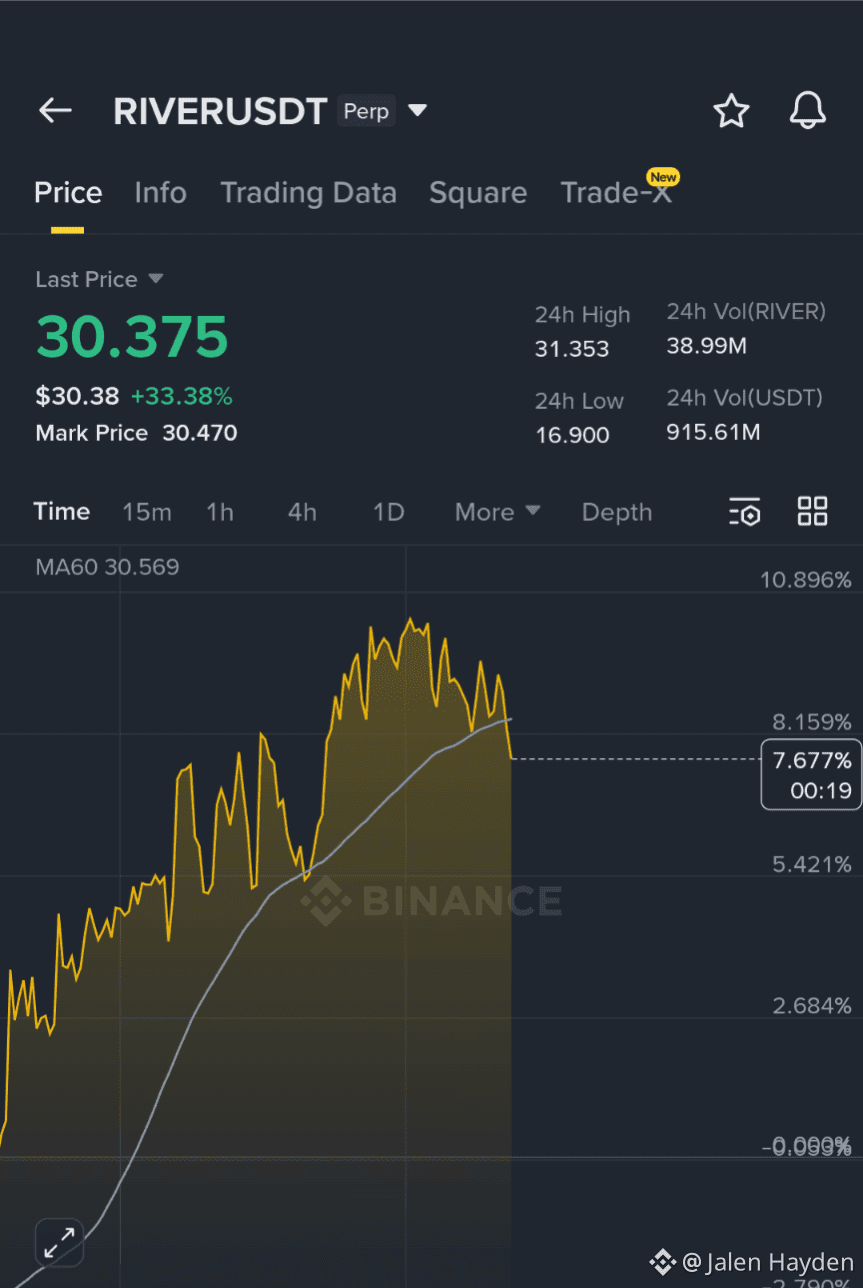863x1288 pixels.
Task: Open the Trading Data tab
Action: point(308,193)
